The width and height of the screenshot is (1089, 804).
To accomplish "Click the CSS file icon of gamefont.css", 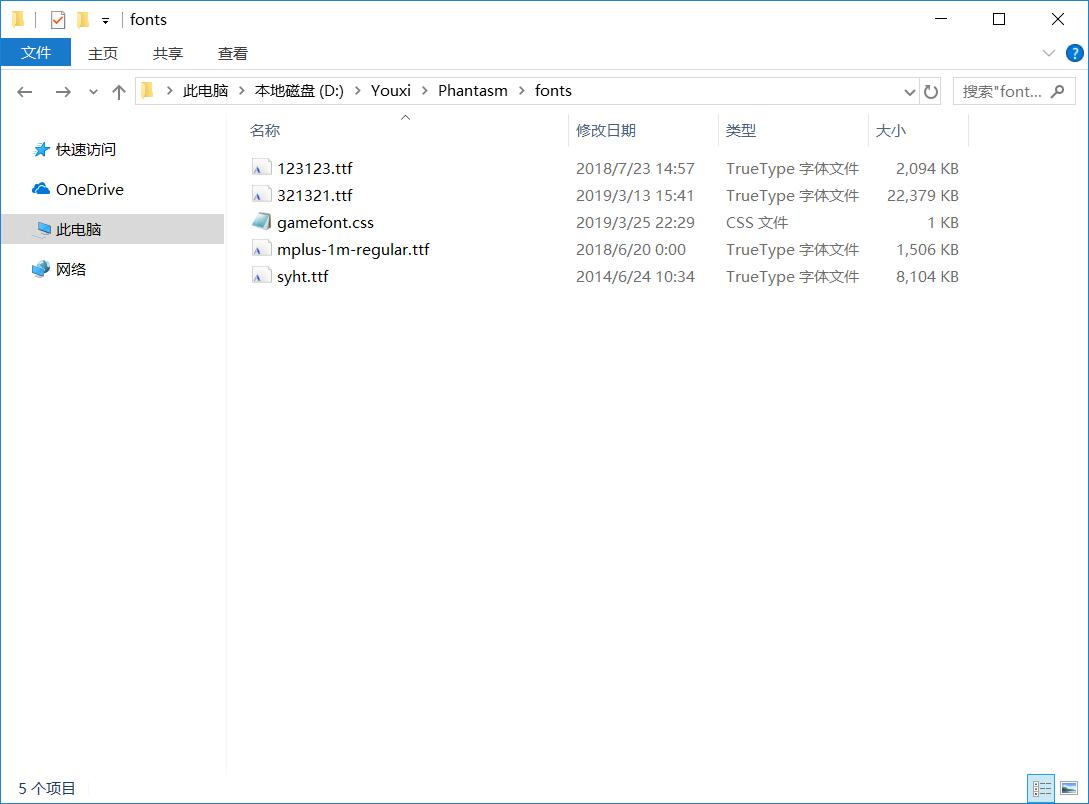I will pos(261,222).
